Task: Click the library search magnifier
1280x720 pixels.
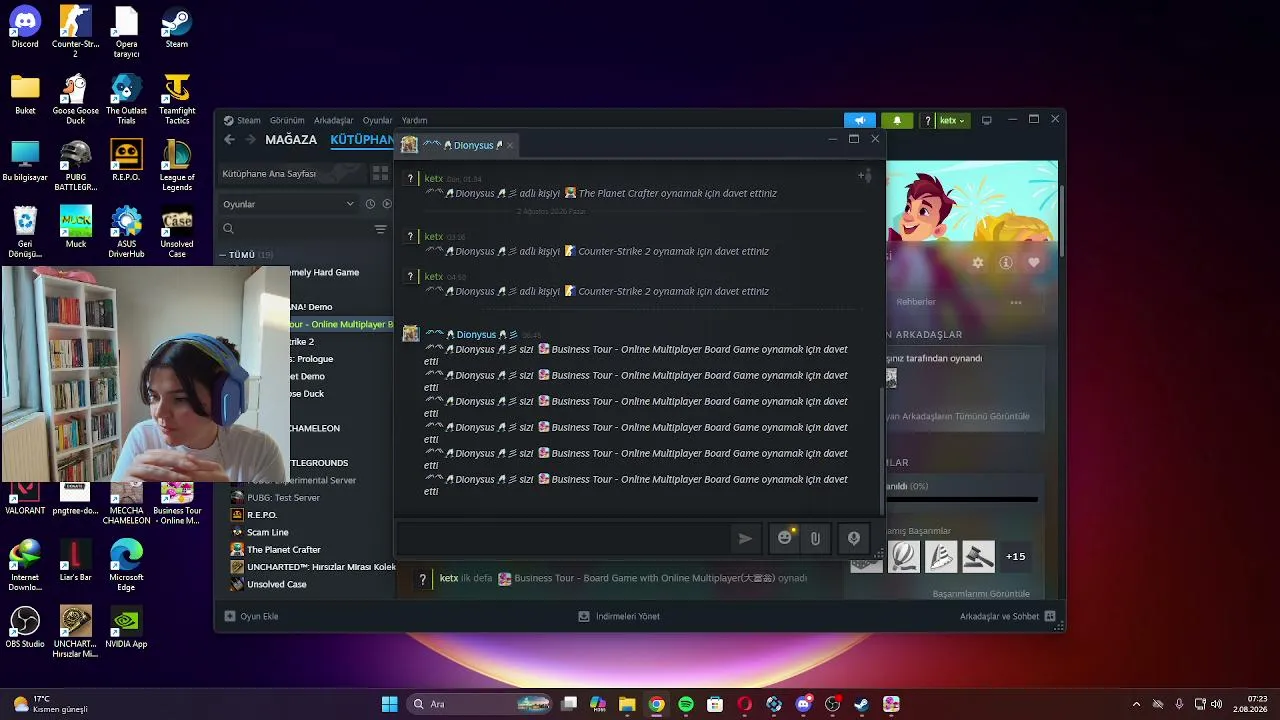Action: (x=228, y=229)
